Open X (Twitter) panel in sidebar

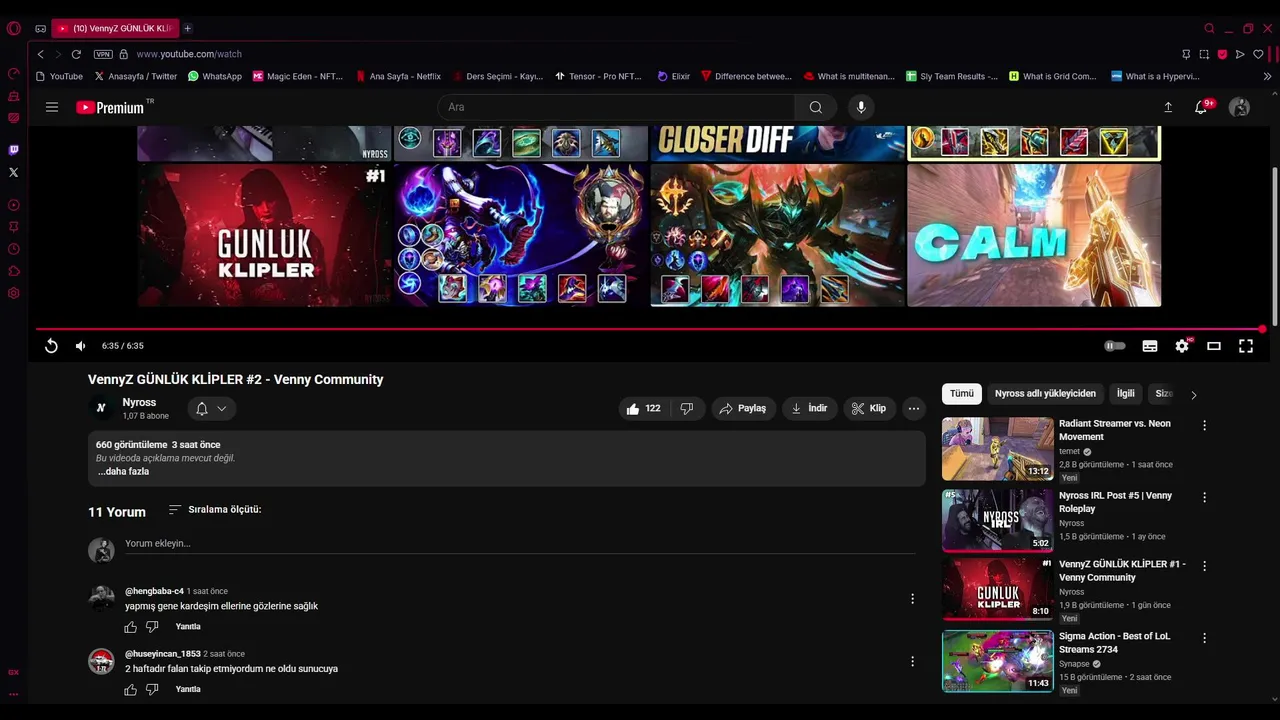13,172
